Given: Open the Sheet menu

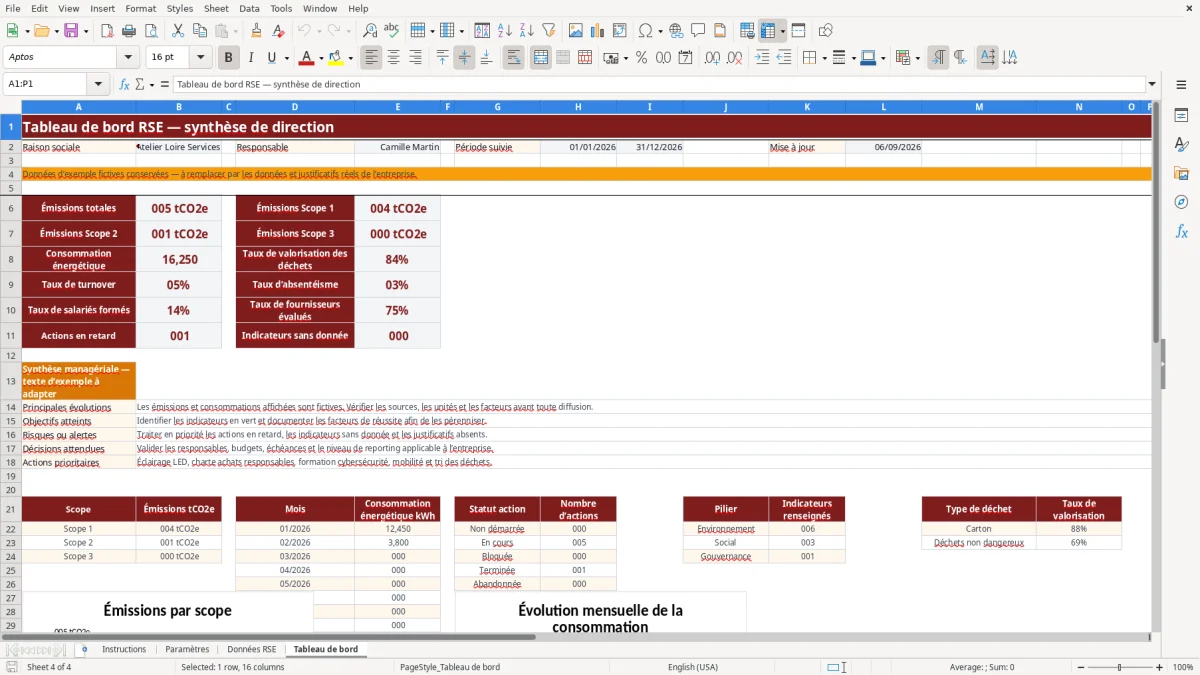Looking at the screenshot, I should pos(216,8).
